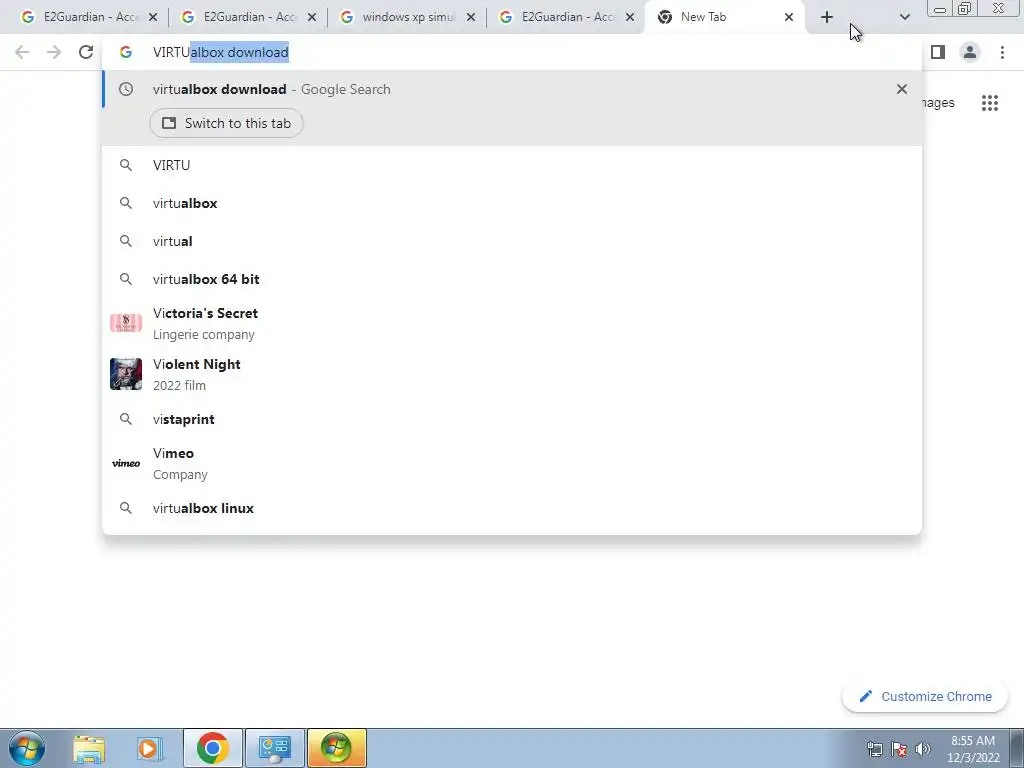This screenshot has width=1024, height=768.
Task: Open the tab search chevron dropdown
Action: (x=904, y=18)
